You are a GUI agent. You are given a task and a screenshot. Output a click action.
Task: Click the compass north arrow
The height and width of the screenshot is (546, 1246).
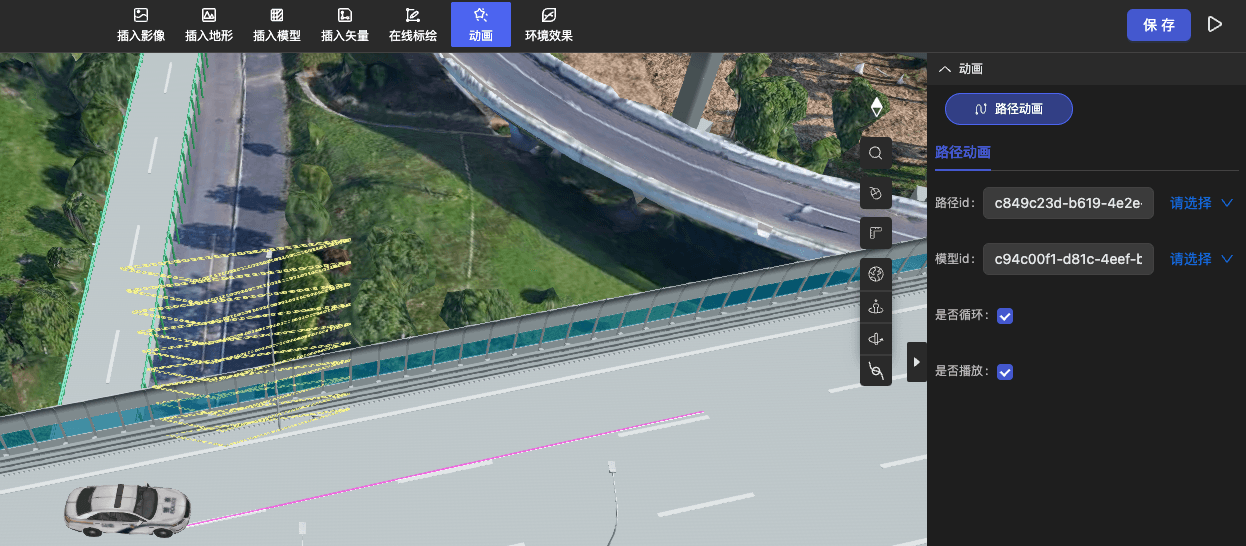[x=877, y=107]
